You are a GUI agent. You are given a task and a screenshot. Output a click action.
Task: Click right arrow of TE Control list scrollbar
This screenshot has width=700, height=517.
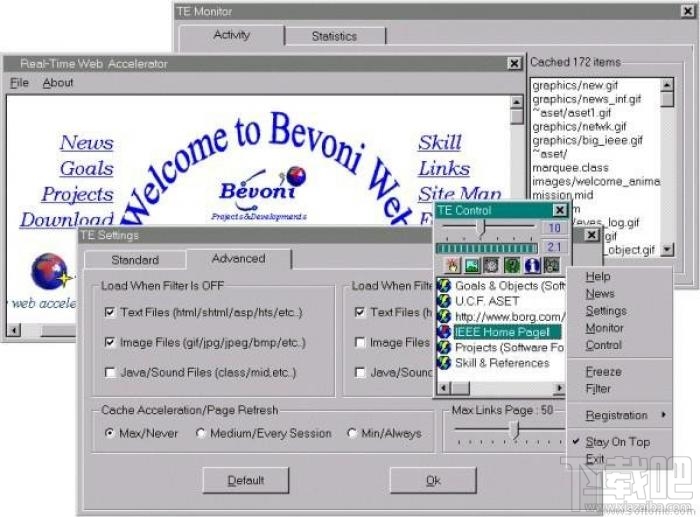click(558, 388)
